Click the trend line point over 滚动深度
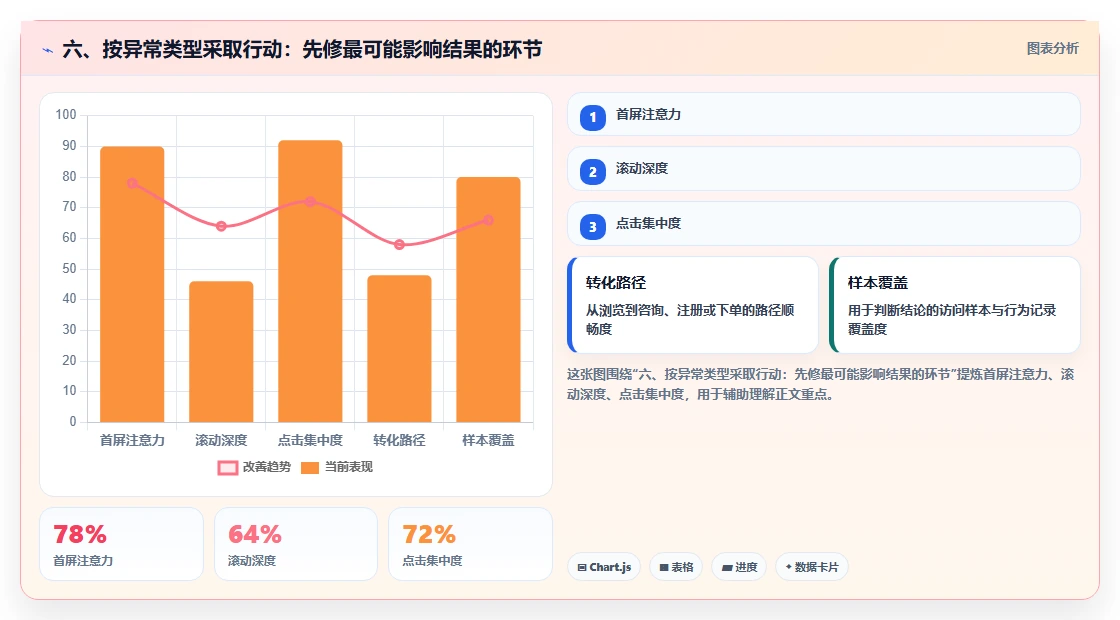Screen dimensions: 1120x620 (221, 226)
